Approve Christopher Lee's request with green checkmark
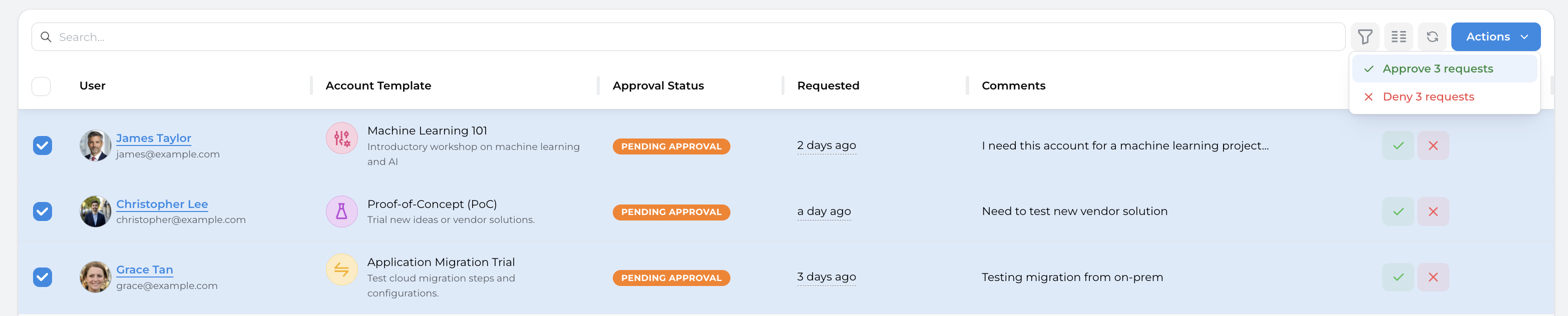The image size is (1568, 316). [x=1398, y=211]
